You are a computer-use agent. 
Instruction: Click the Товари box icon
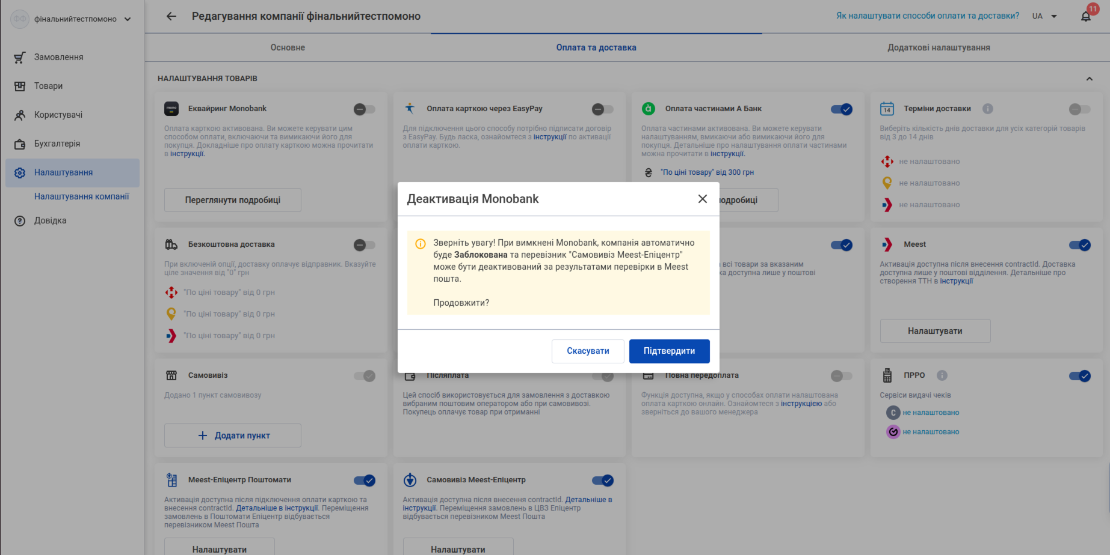(x=20, y=86)
